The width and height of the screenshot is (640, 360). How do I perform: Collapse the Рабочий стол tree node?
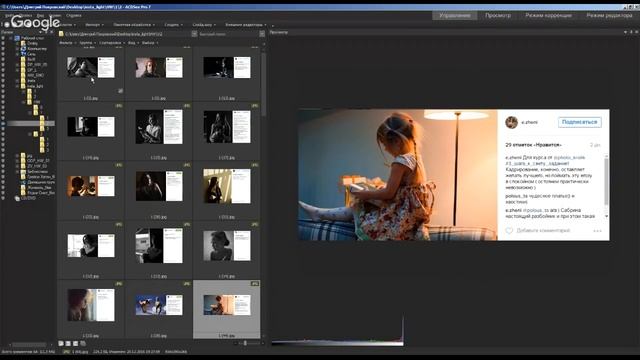(x=11, y=38)
